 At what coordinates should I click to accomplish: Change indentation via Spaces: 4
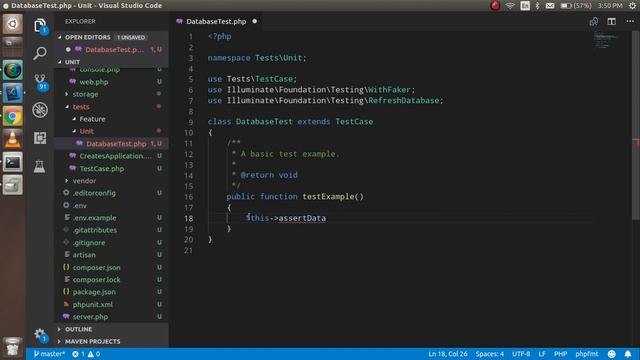coord(489,354)
